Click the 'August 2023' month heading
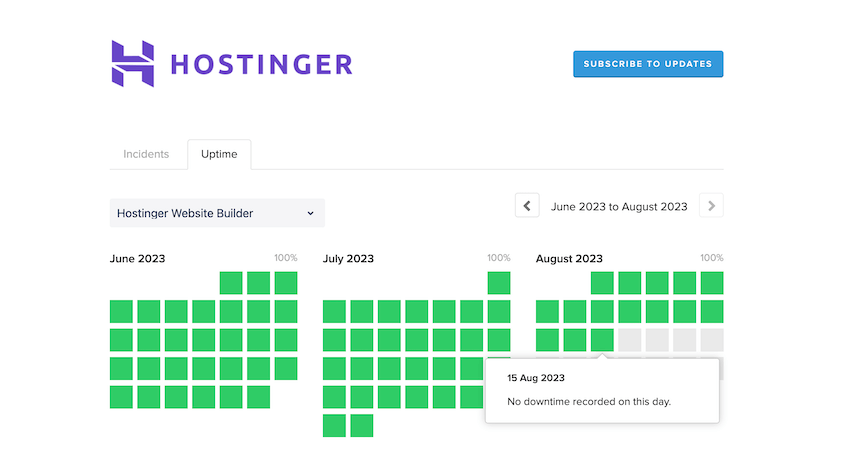845x470 pixels. point(569,259)
